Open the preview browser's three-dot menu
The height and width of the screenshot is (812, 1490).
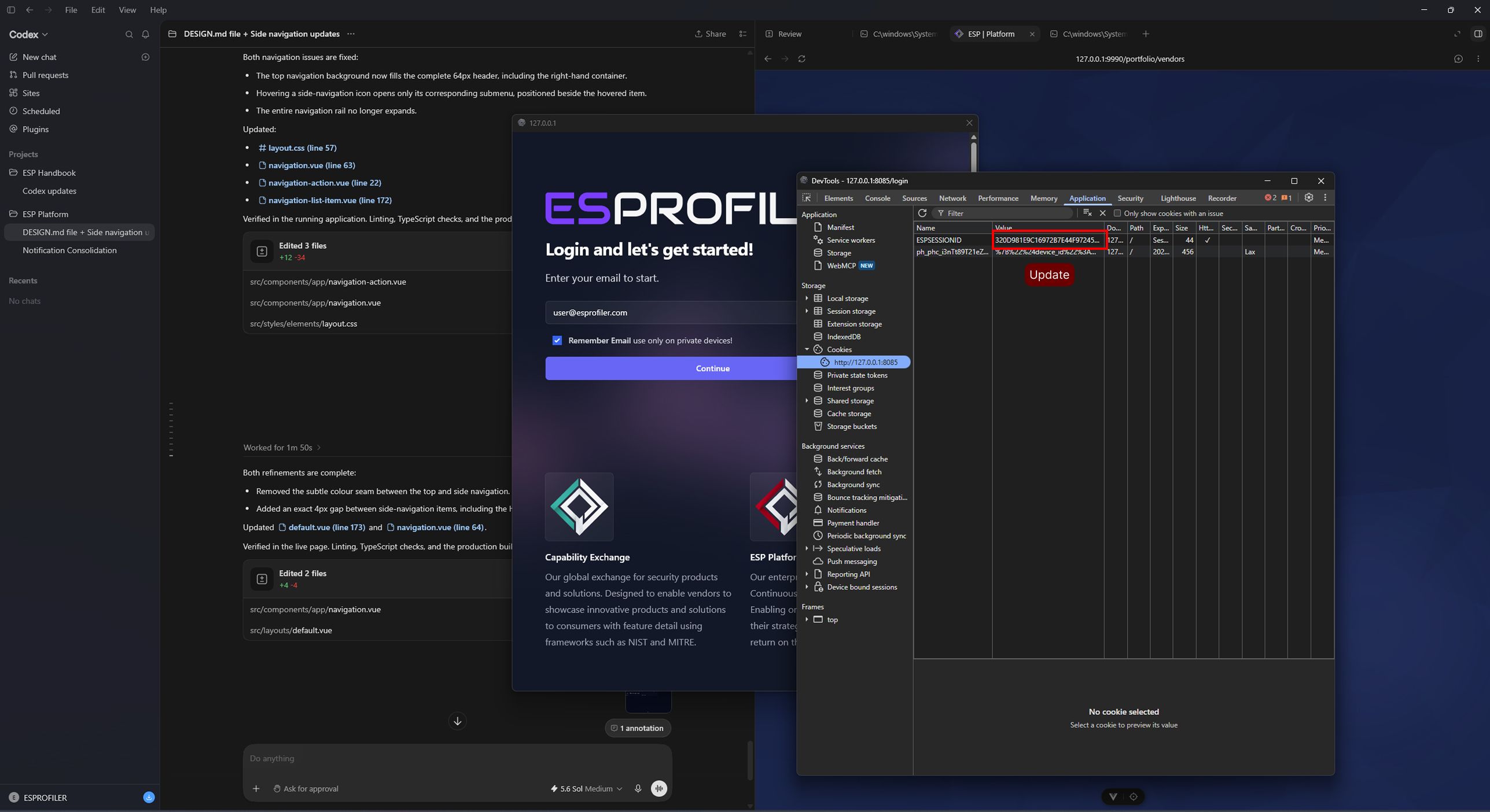[1478, 59]
